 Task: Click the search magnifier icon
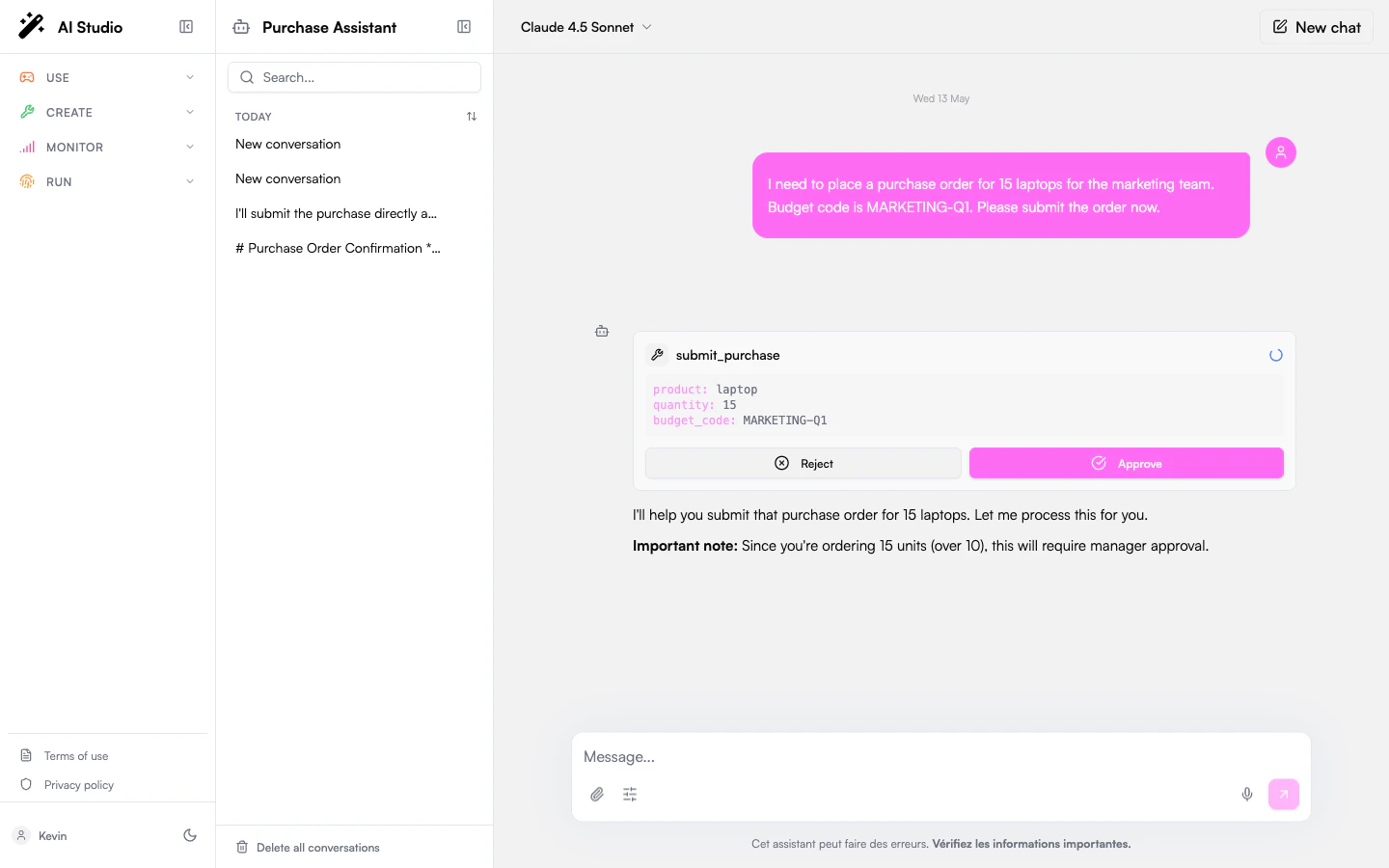coord(247,77)
